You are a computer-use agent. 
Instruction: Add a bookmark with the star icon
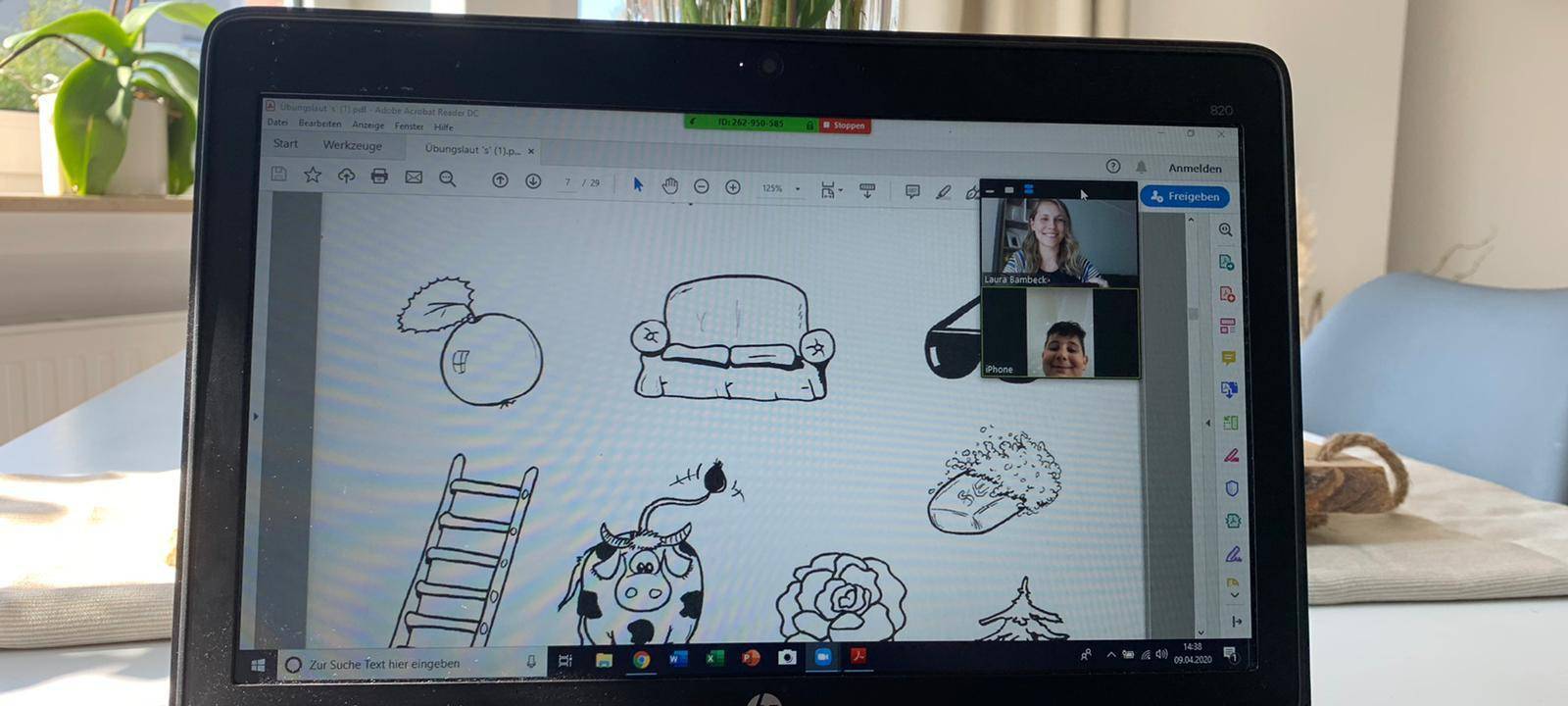point(313,175)
